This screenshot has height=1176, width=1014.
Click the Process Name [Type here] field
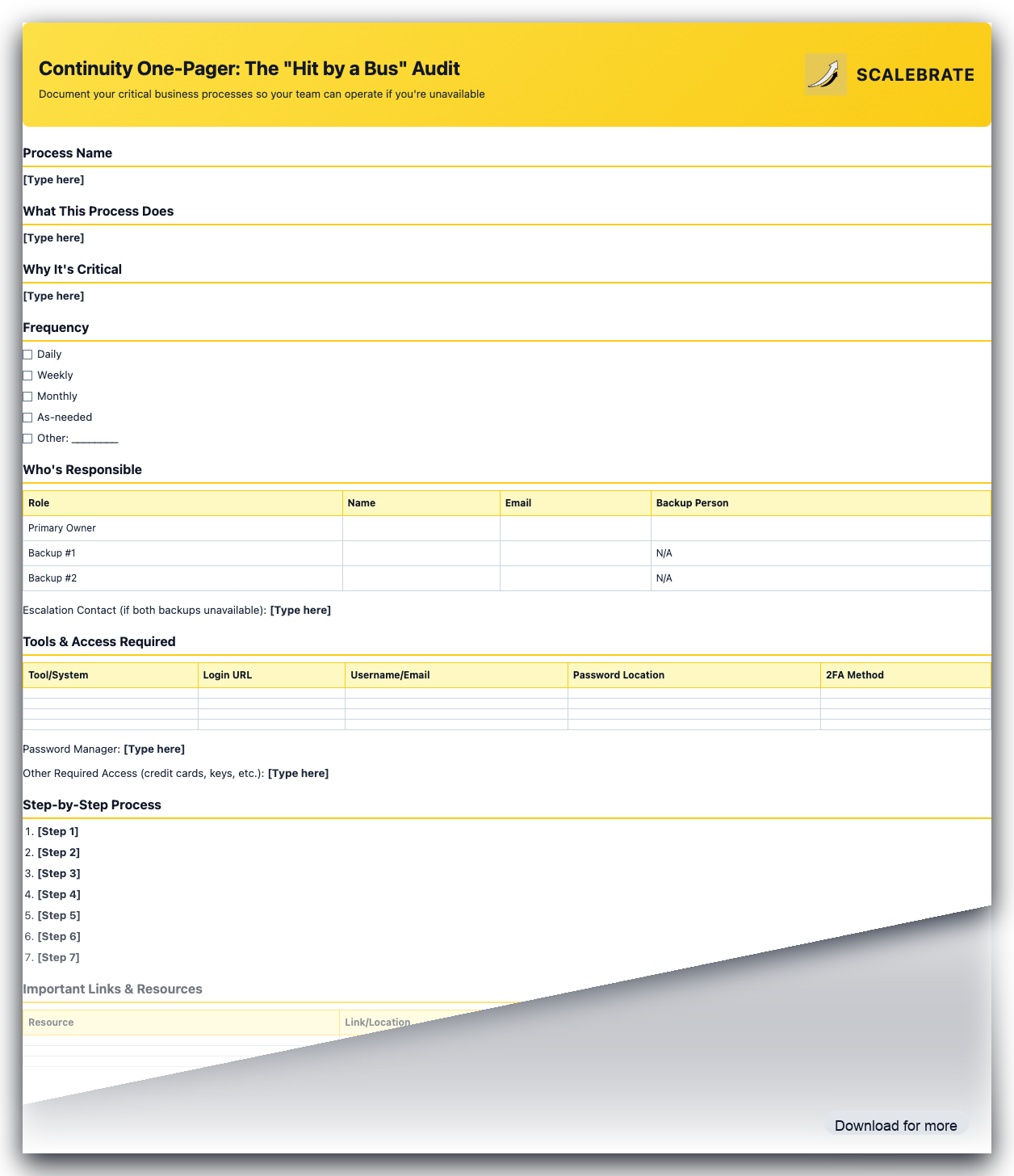(53, 179)
